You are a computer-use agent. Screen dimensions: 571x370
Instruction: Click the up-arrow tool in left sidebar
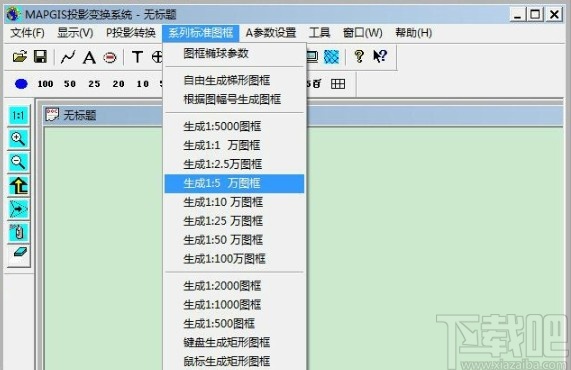(18, 186)
